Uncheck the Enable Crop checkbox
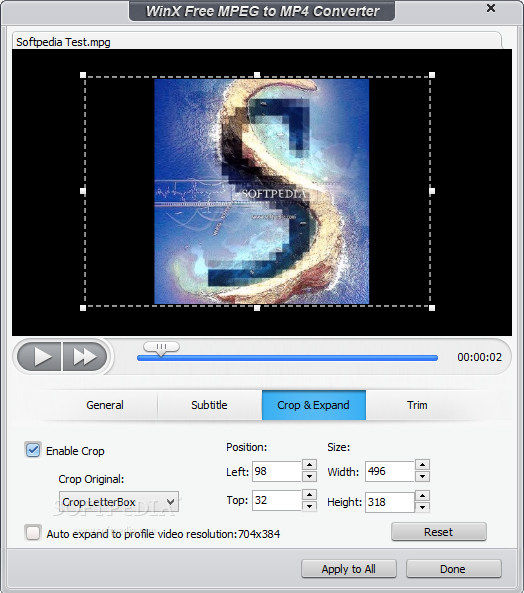 click(33, 450)
